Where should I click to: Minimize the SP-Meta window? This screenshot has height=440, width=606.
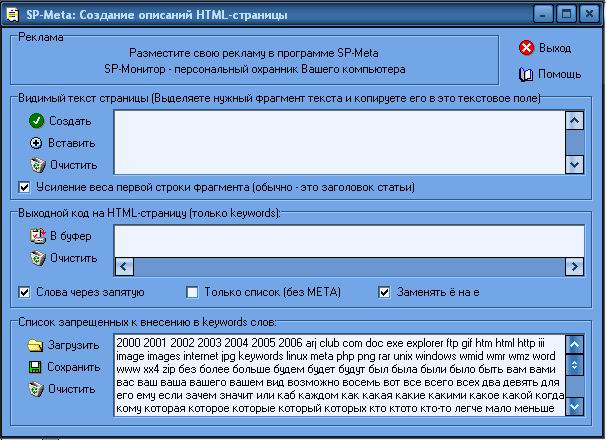click(543, 15)
